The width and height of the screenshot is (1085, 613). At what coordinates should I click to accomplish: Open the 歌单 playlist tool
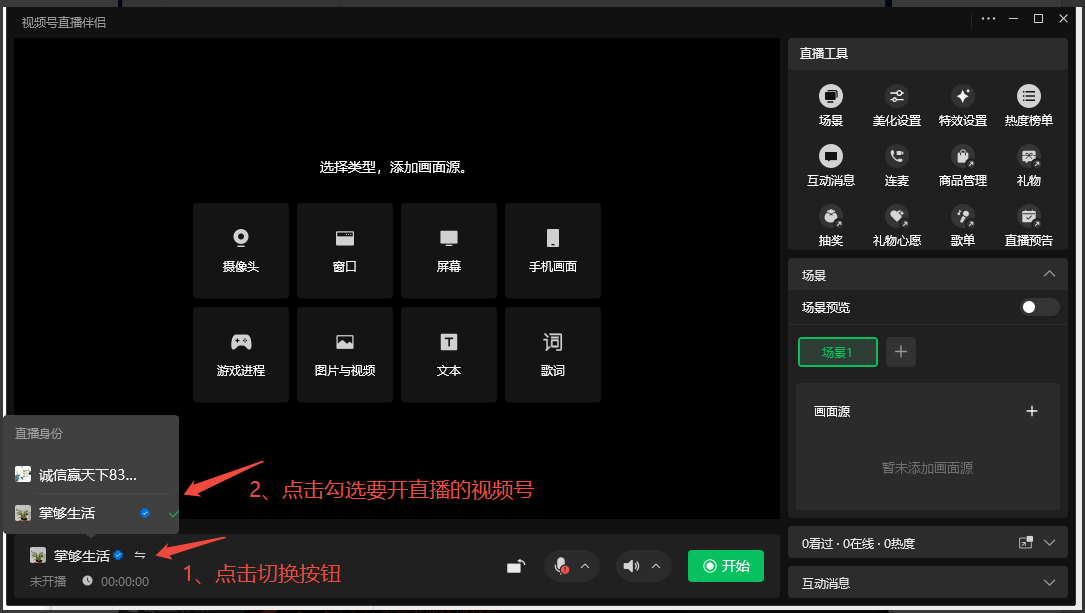(x=962, y=225)
